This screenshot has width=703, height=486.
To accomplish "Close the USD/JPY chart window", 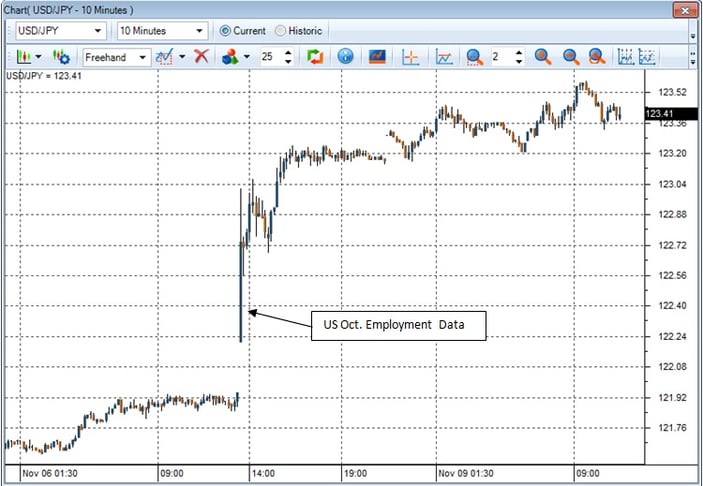I will click(685, 10).
